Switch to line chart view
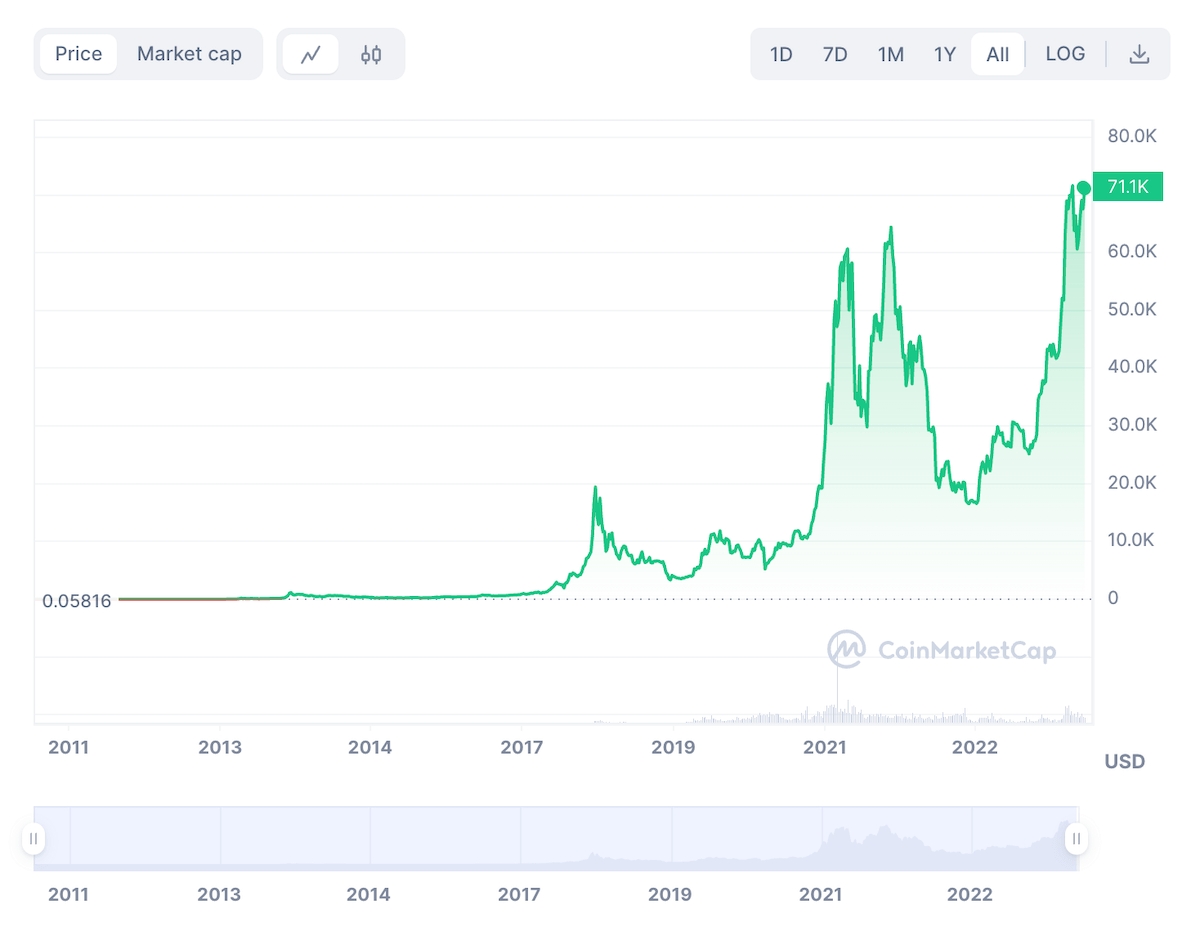The height and width of the screenshot is (927, 1200). point(310,54)
